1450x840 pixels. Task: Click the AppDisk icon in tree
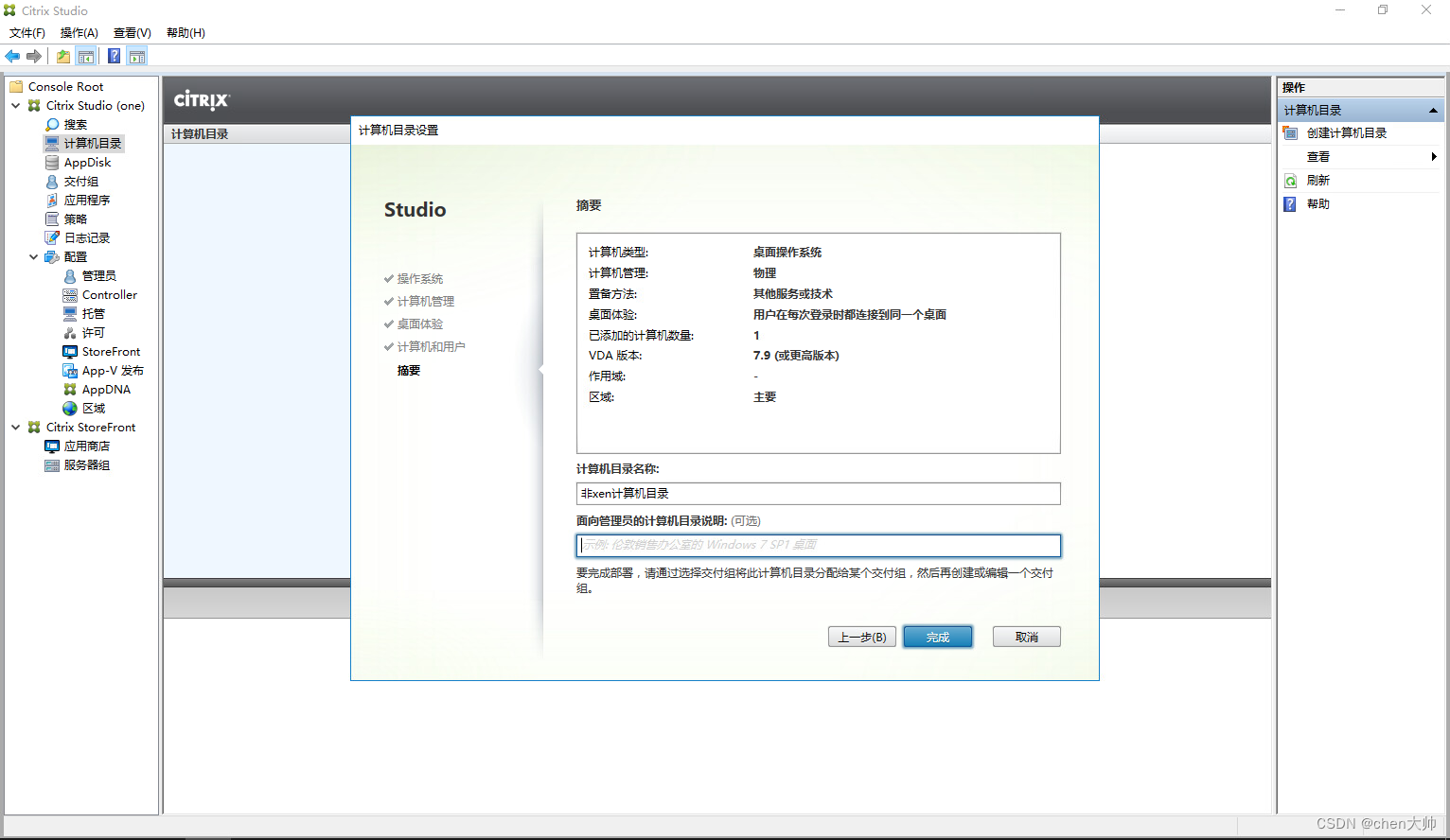(52, 163)
